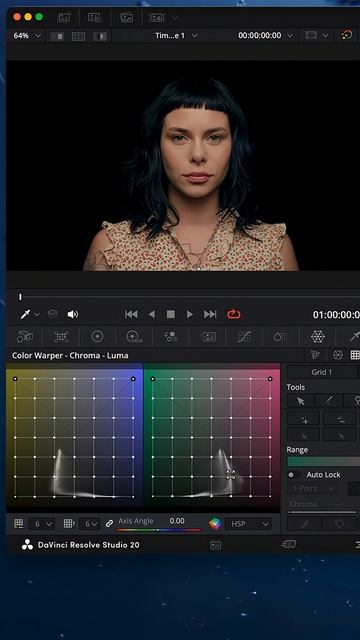Open the Cut page icon
Screen dimensions: 360x640
point(289,544)
